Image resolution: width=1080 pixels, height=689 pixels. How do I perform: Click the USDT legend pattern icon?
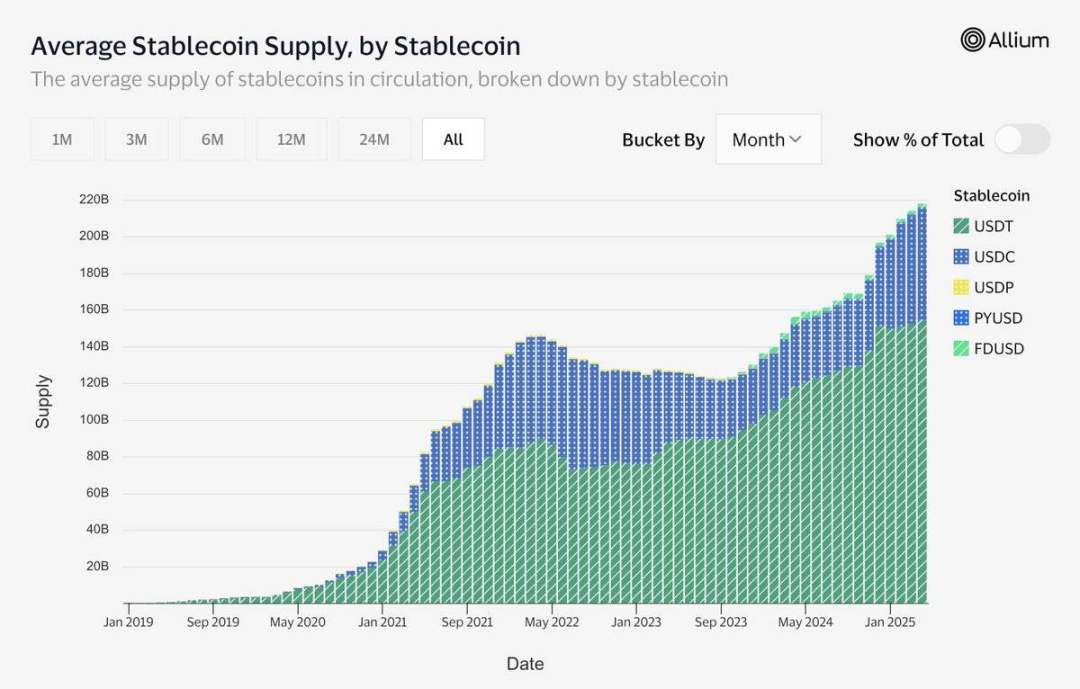[961, 227]
